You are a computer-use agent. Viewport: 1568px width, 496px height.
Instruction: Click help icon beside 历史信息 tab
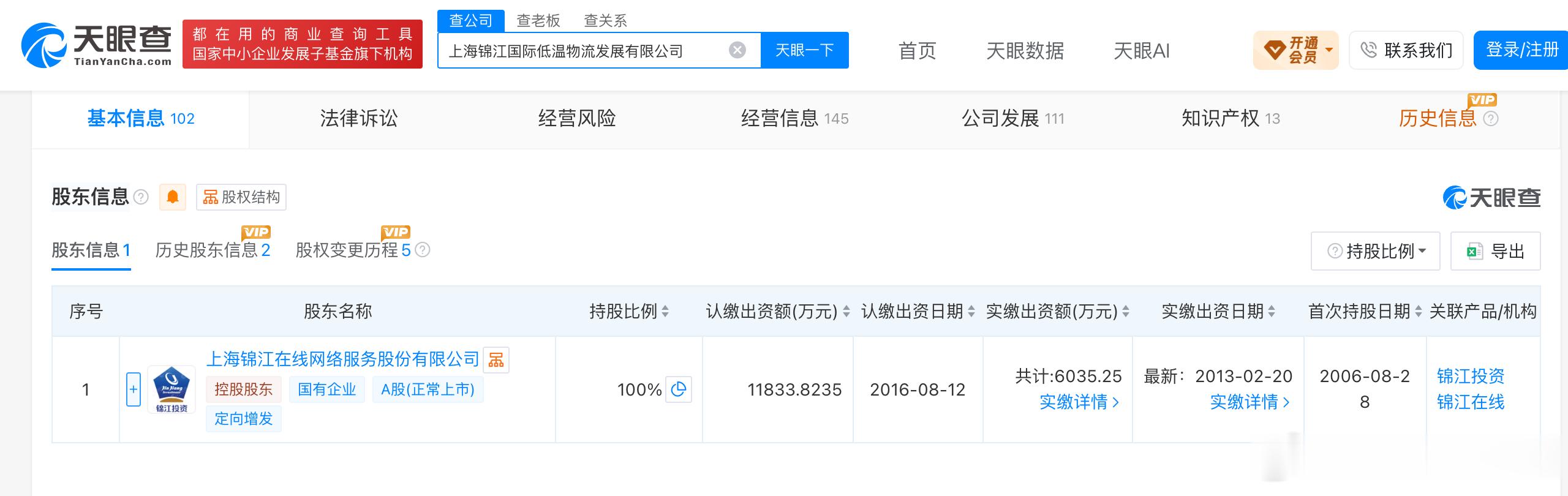(1491, 119)
